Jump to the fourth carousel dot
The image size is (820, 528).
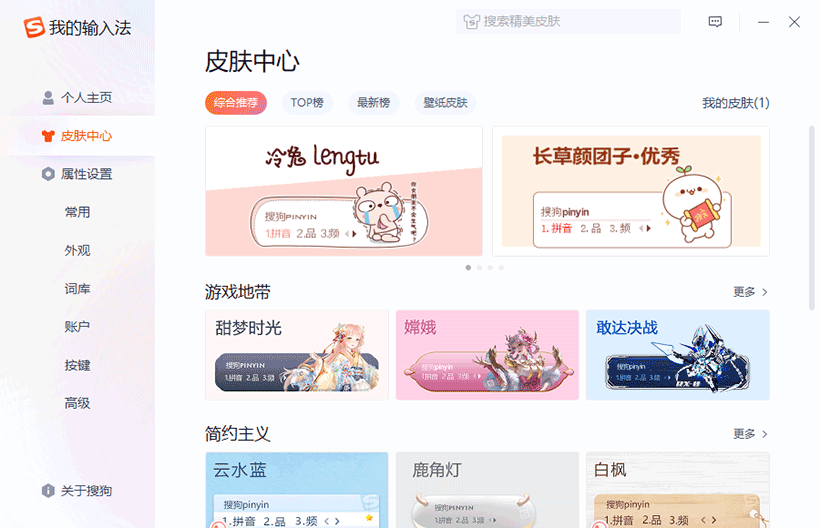[x=501, y=268]
